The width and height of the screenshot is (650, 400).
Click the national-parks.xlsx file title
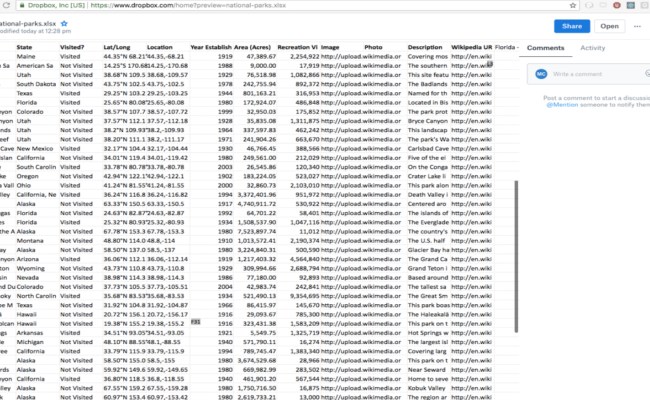[28, 24]
